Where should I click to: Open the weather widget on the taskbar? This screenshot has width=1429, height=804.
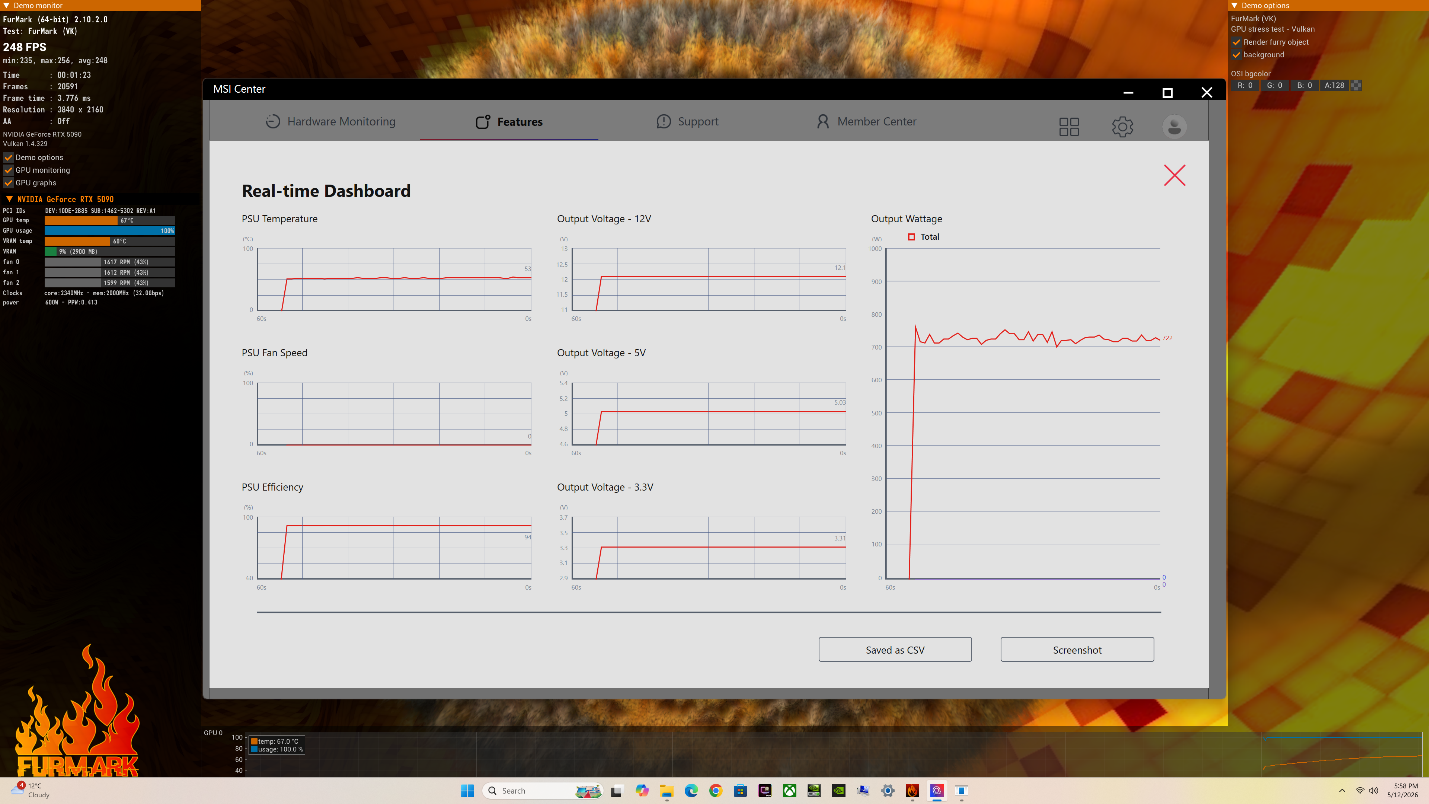32,791
